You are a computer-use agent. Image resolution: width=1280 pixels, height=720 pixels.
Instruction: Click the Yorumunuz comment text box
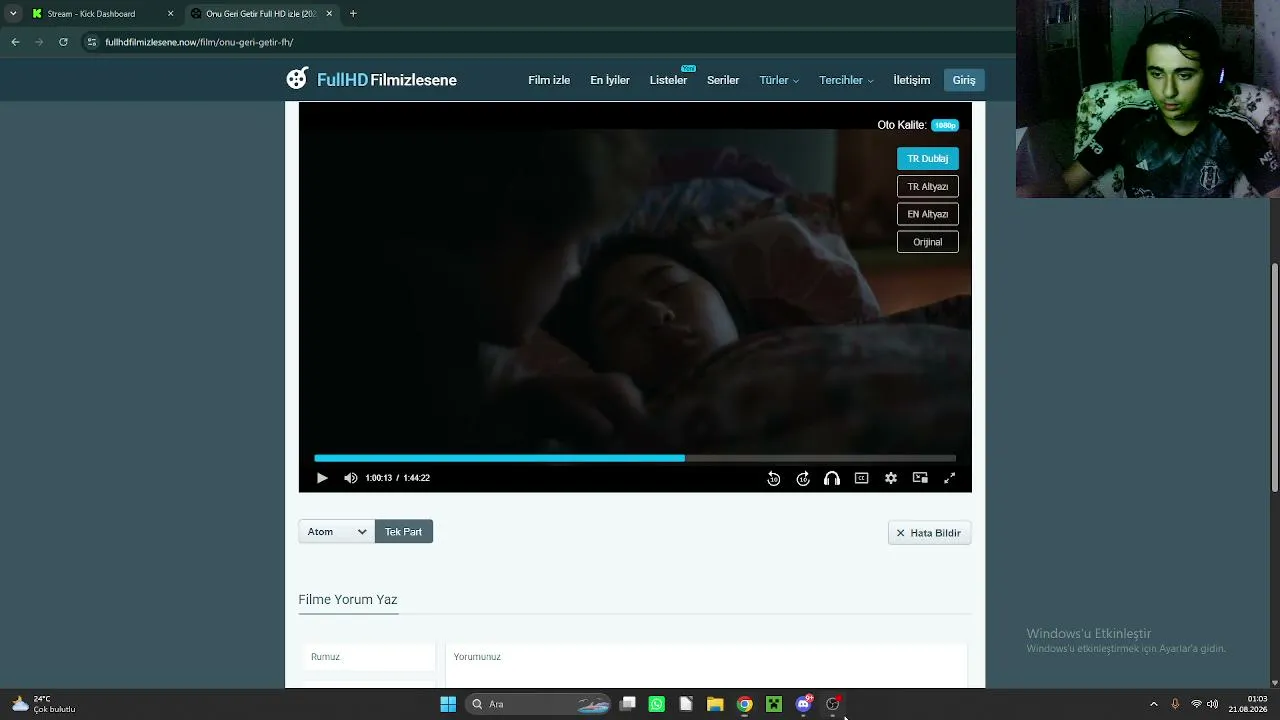tap(706, 665)
